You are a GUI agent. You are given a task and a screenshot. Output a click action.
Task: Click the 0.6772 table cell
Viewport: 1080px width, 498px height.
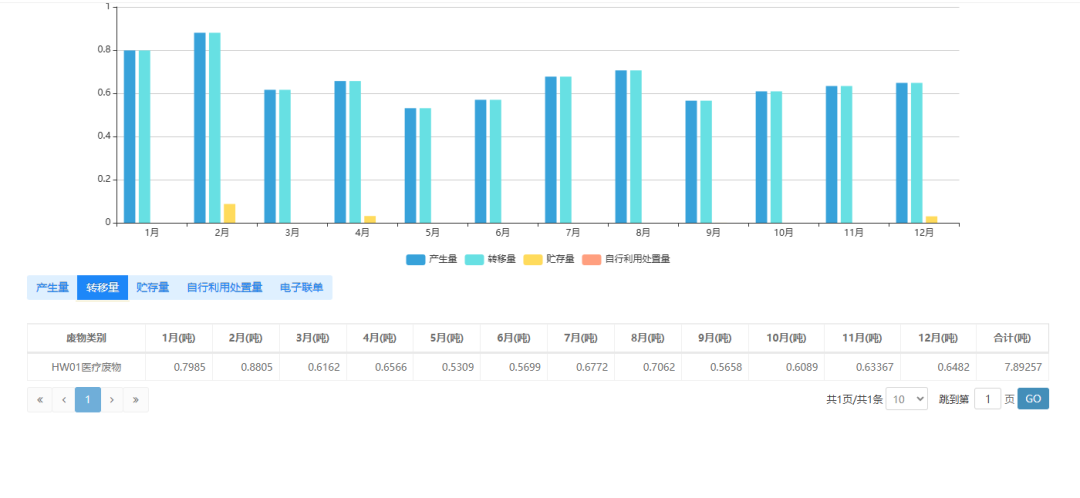coord(581,367)
